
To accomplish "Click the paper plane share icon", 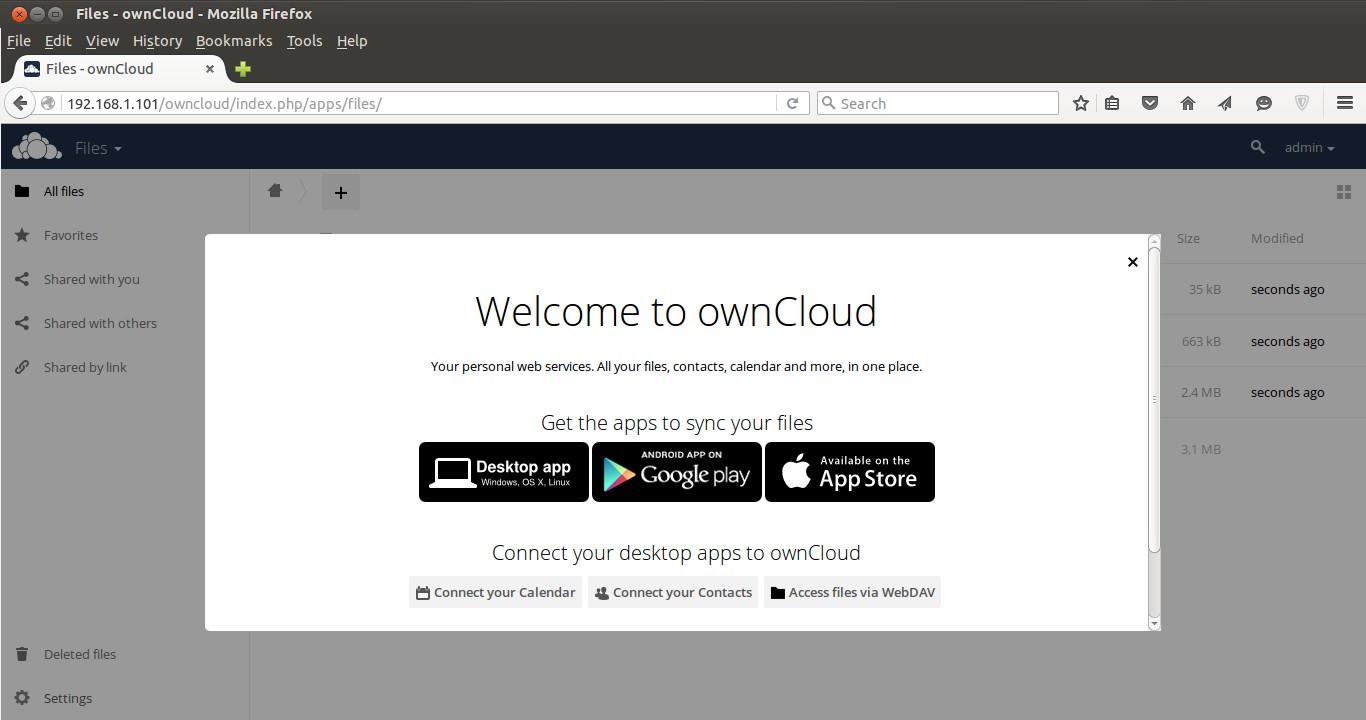I will pyautogui.click(x=1225, y=103).
